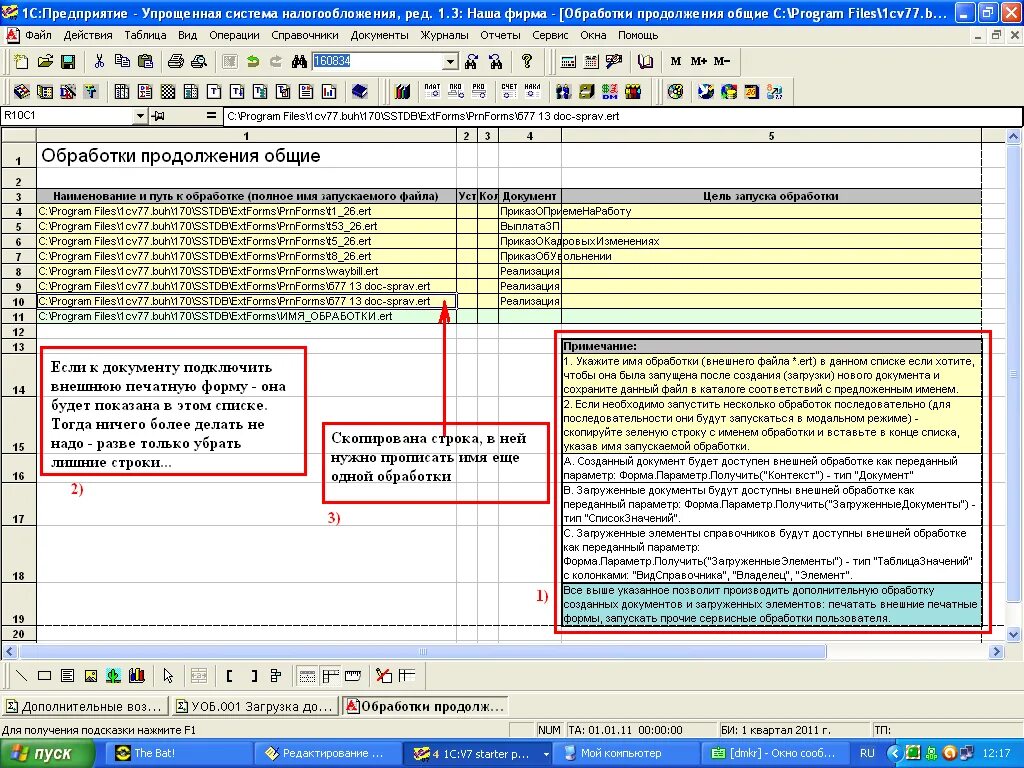This screenshot has width=1024, height=768.
Task: Click the Cut scissors icon
Action: (99, 61)
